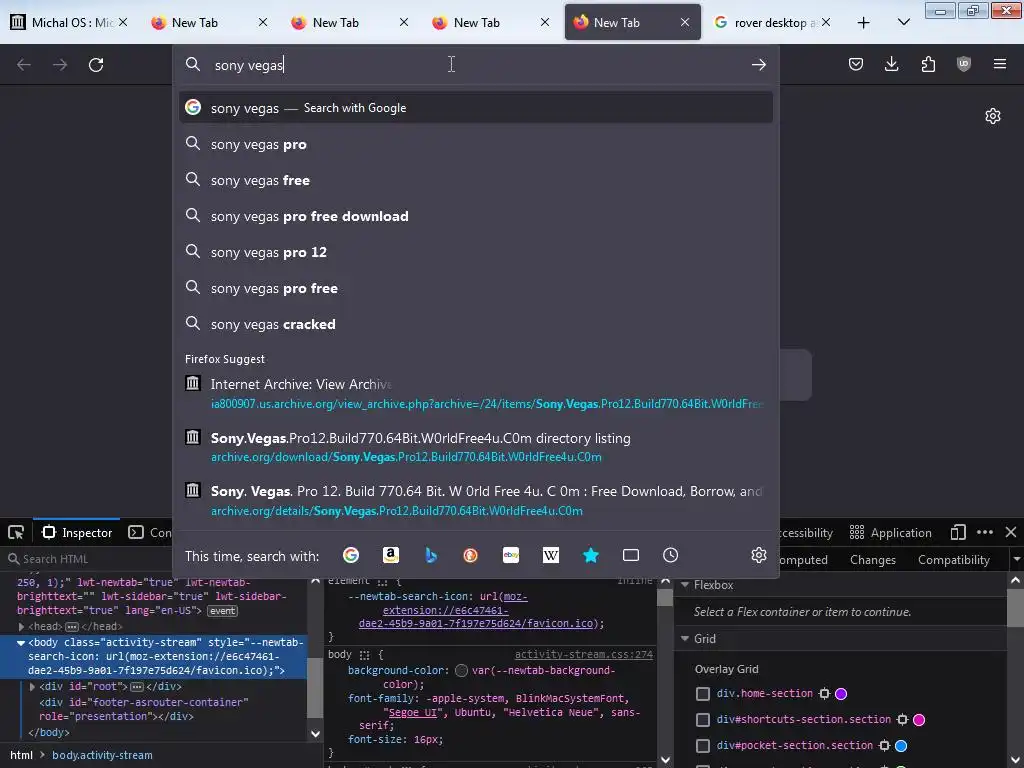This screenshot has width=1024, height=768.
Task: Close the rover desktop tab
Action: click(x=825, y=22)
